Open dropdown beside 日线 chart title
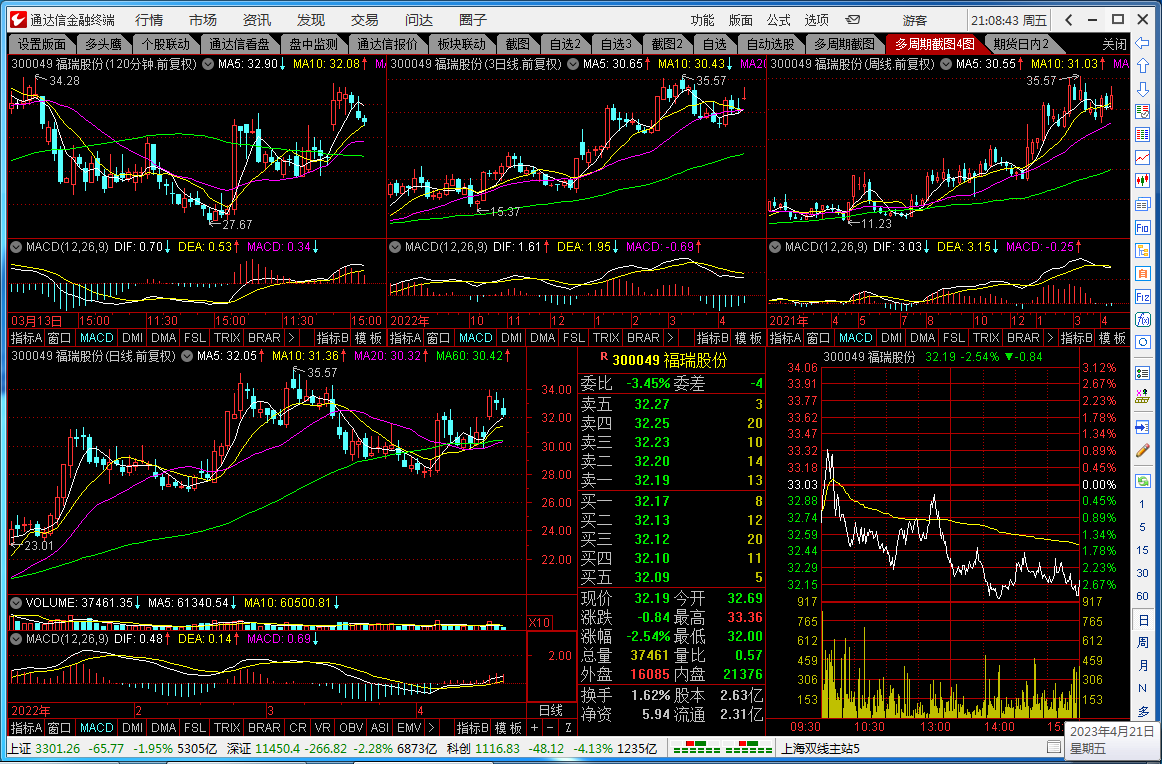Screen dimensions: 1162x764 (x=187, y=356)
